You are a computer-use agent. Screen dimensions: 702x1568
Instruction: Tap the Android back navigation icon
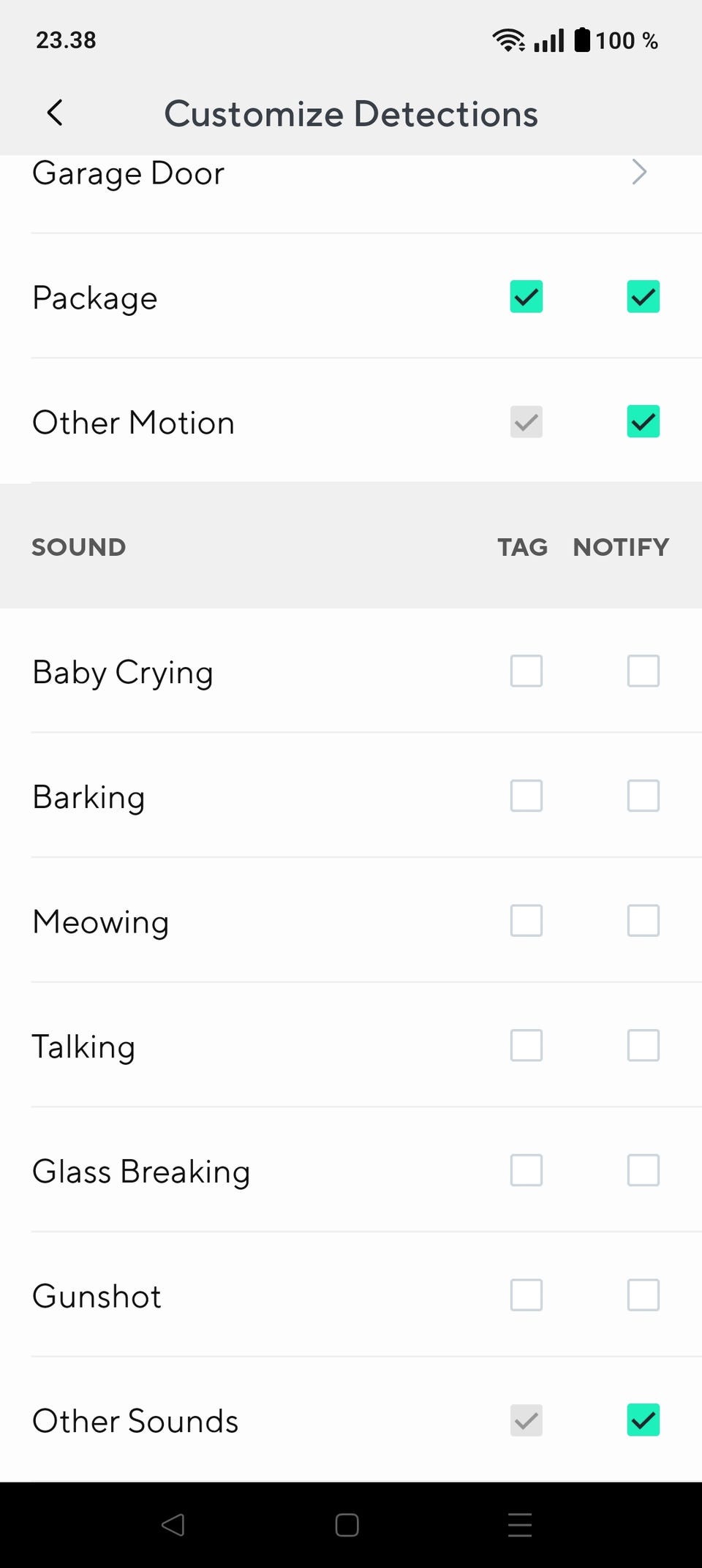(x=173, y=1525)
